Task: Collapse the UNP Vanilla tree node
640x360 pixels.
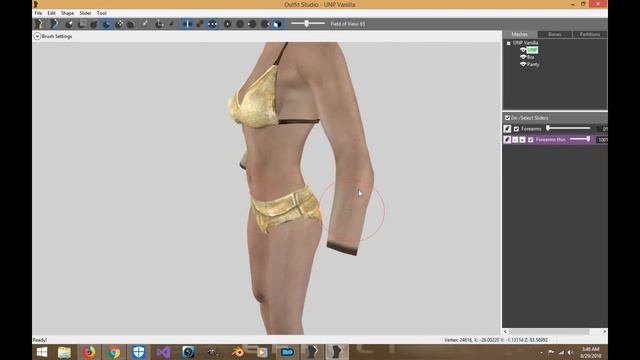Action: pos(509,43)
